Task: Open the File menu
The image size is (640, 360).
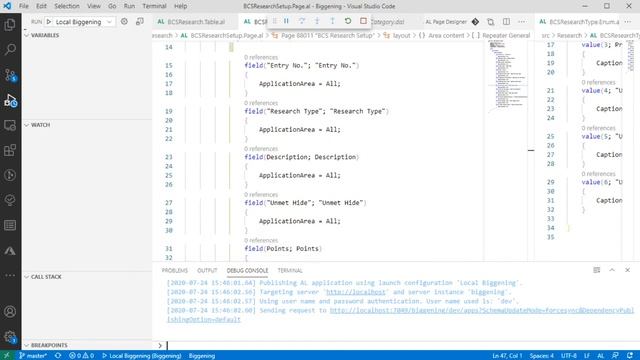Action: point(24,6)
